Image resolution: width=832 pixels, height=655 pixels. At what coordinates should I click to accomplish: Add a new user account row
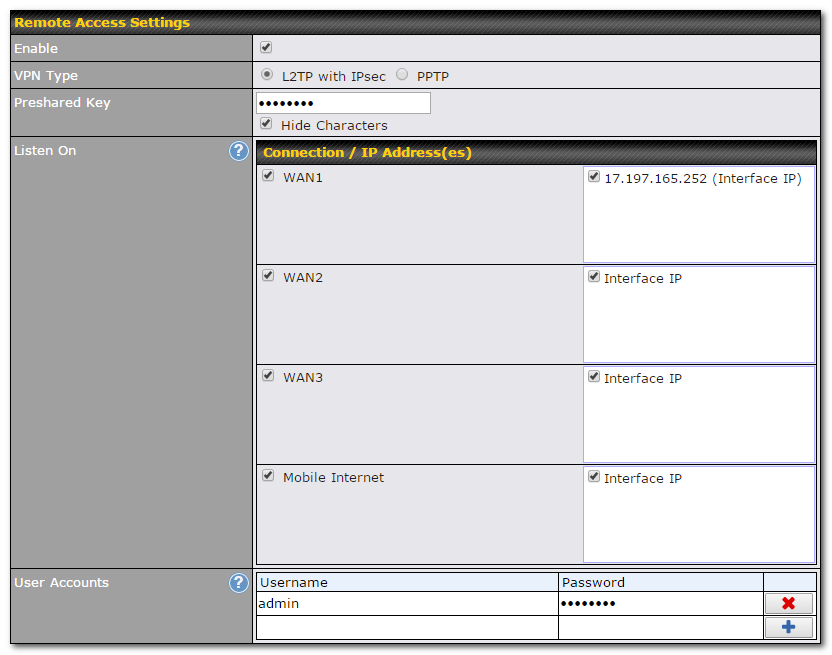click(789, 627)
